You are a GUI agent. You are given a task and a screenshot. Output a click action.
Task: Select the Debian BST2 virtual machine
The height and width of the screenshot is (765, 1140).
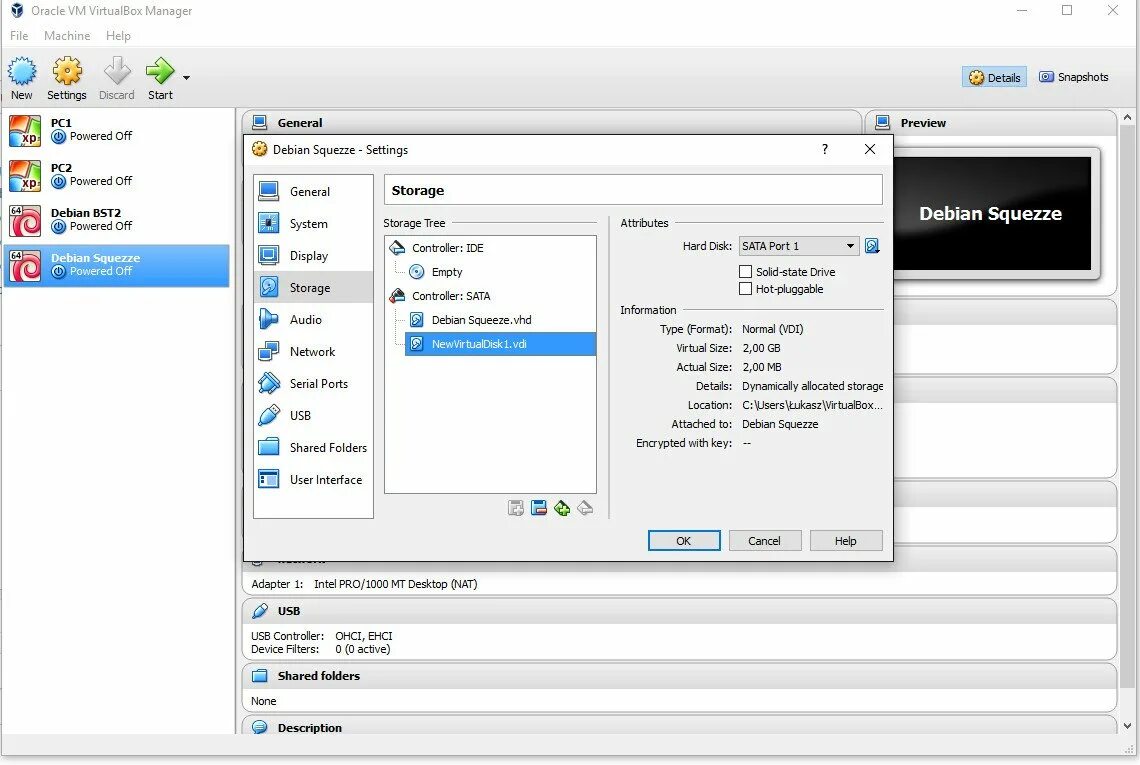pos(116,220)
